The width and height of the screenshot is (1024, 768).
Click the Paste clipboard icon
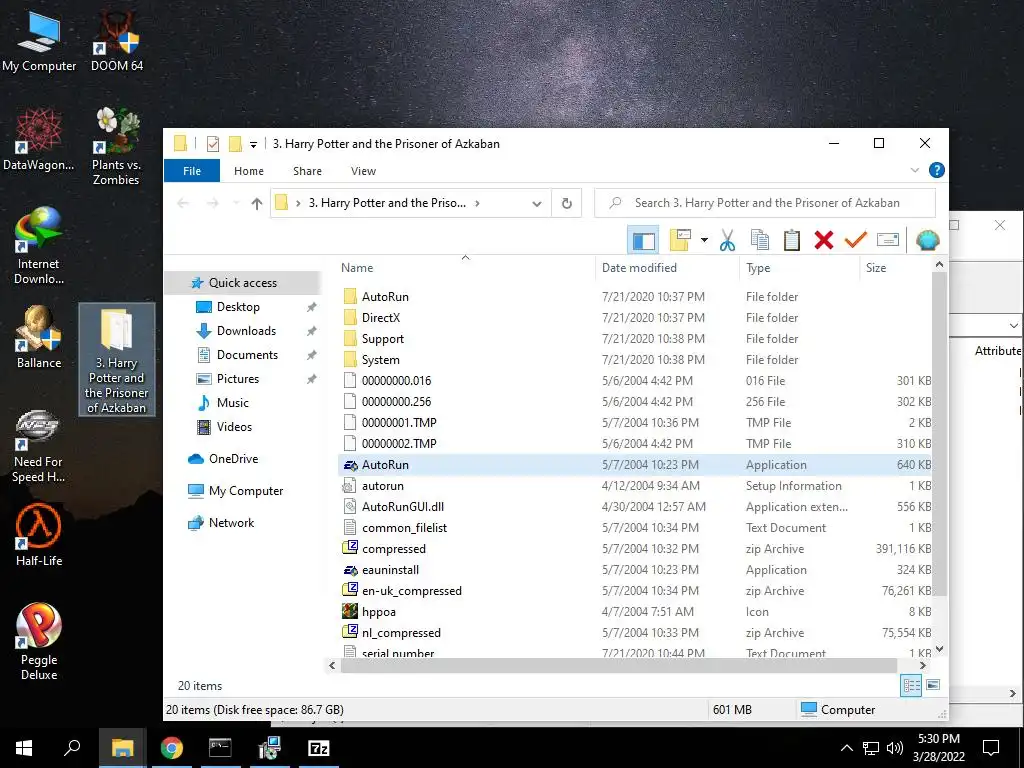tap(792, 240)
